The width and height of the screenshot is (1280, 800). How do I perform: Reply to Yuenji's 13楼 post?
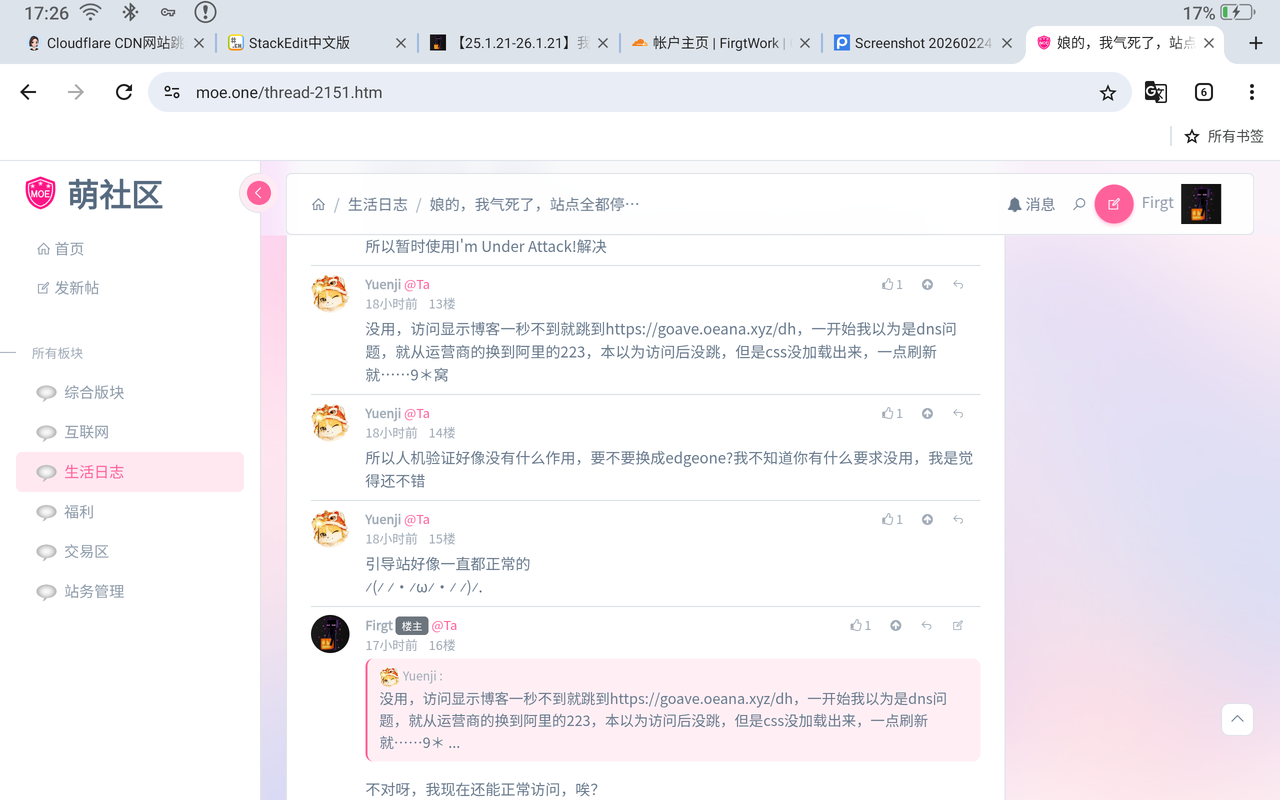[958, 285]
